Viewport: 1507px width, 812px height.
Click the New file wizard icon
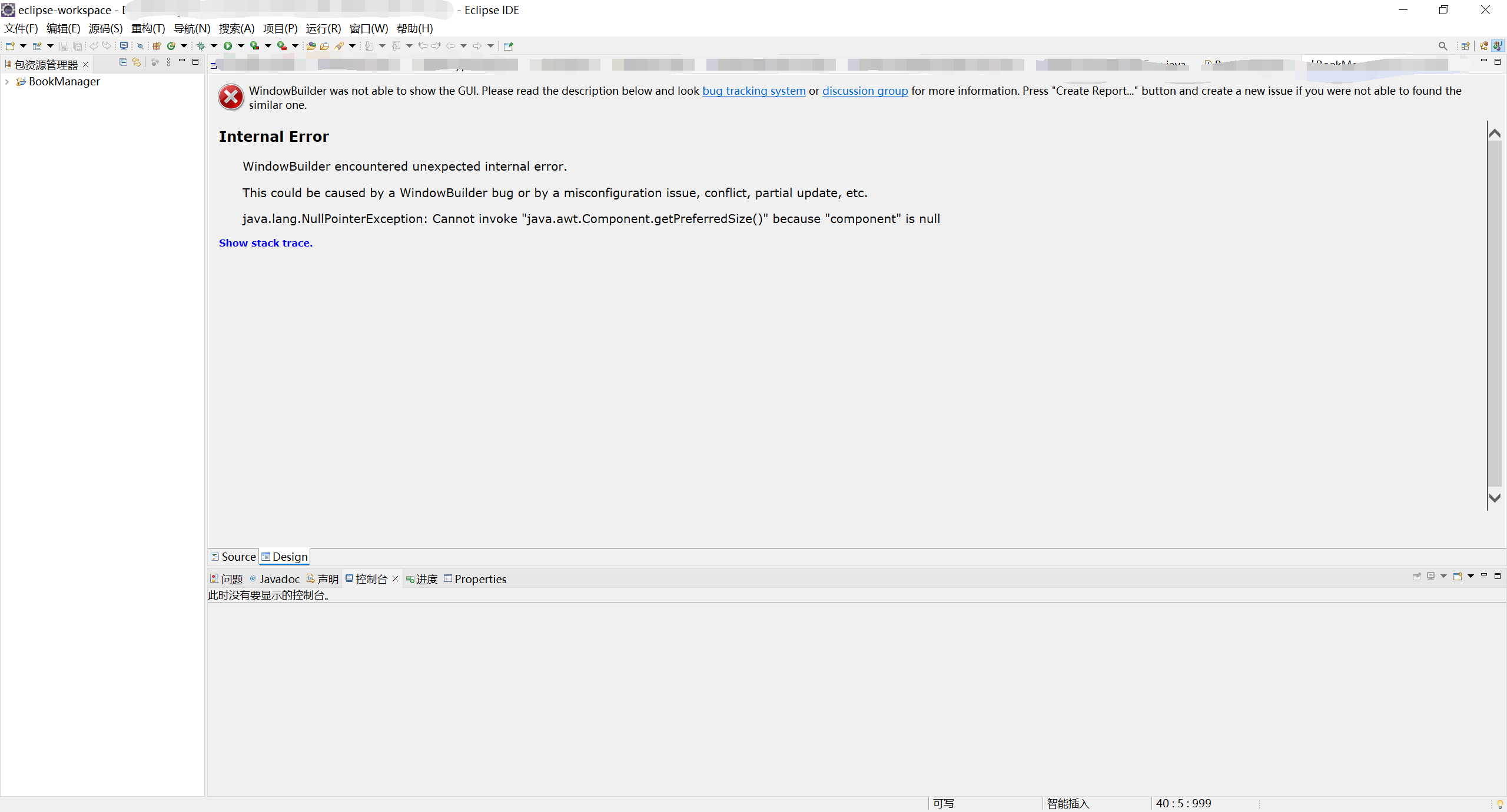click(10, 46)
